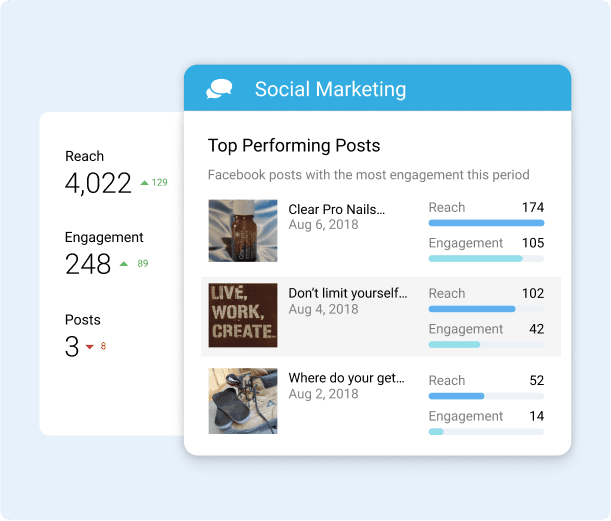
Task: Click the Reach bar for Clear Pro Nails
Action: pyautogui.click(x=486, y=223)
